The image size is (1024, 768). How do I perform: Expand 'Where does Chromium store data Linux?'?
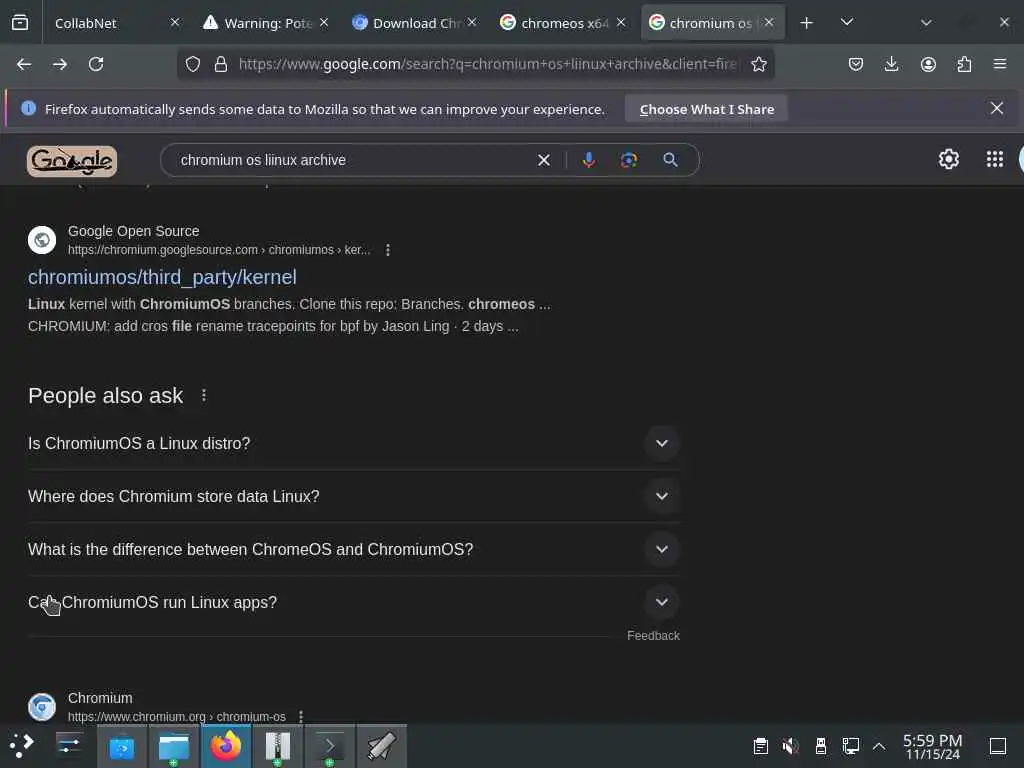pyautogui.click(x=353, y=496)
